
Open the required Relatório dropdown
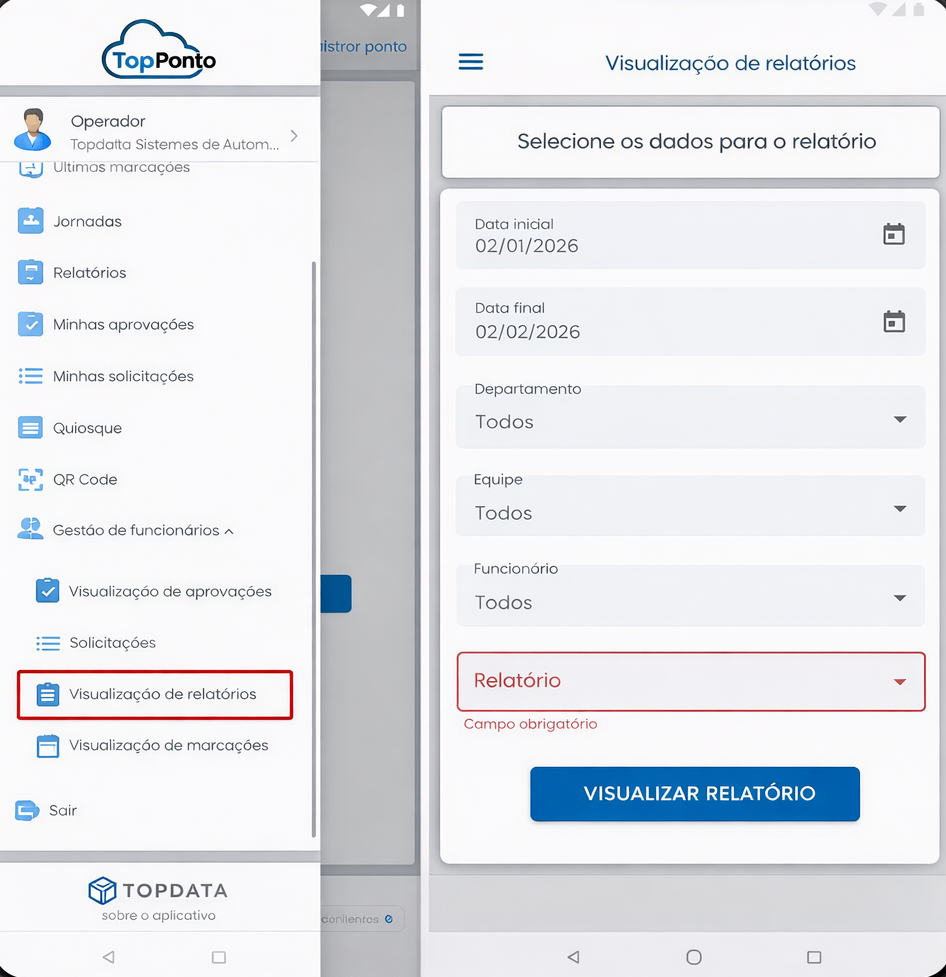point(690,681)
